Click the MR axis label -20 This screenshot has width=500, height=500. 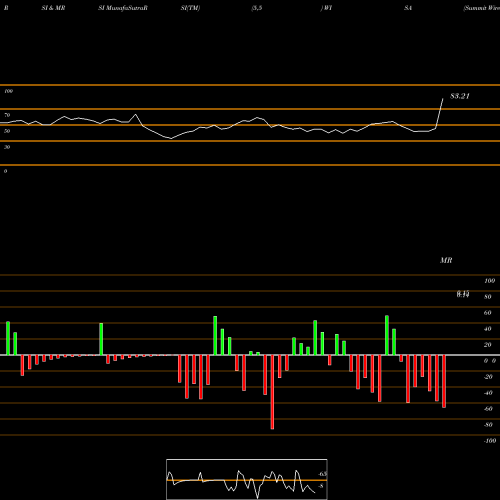pos(488,377)
